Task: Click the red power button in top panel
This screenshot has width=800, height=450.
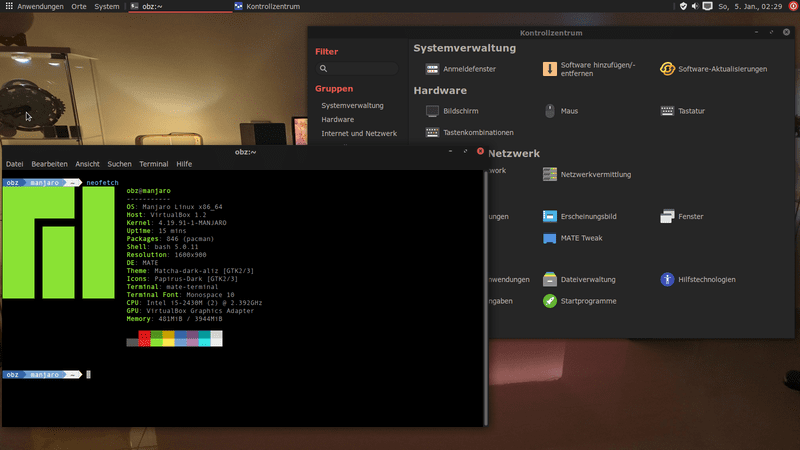Action: tap(793, 6)
